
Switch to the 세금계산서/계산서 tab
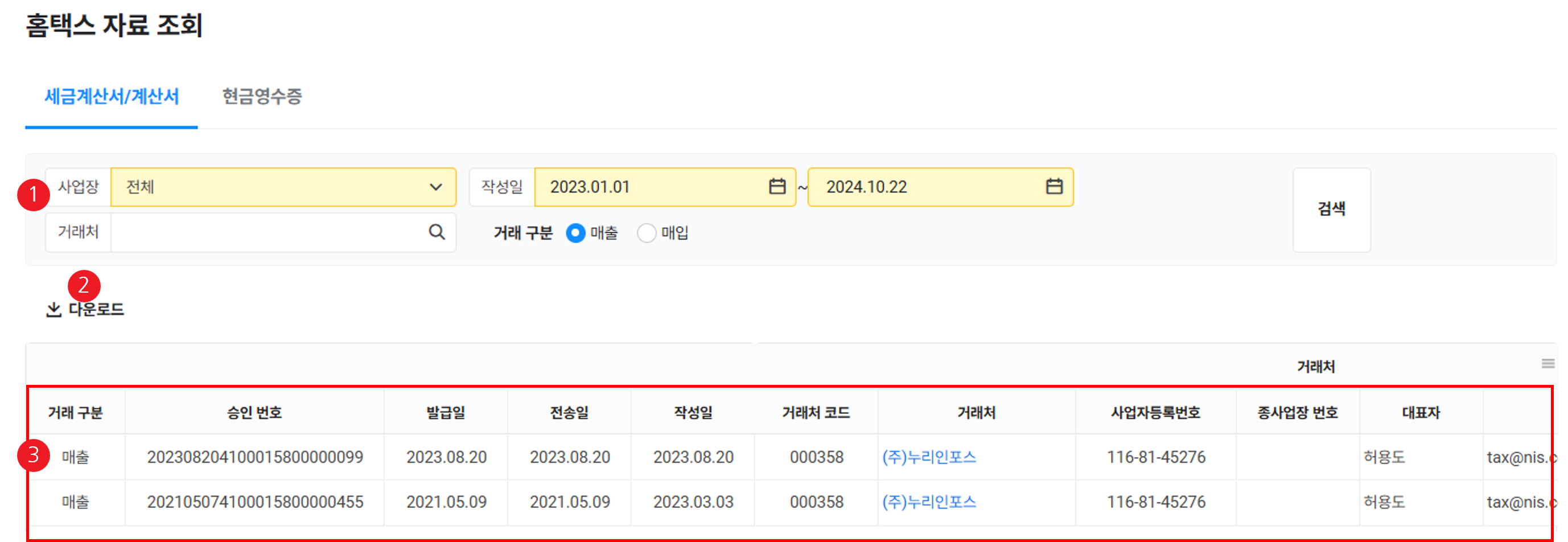(x=112, y=96)
